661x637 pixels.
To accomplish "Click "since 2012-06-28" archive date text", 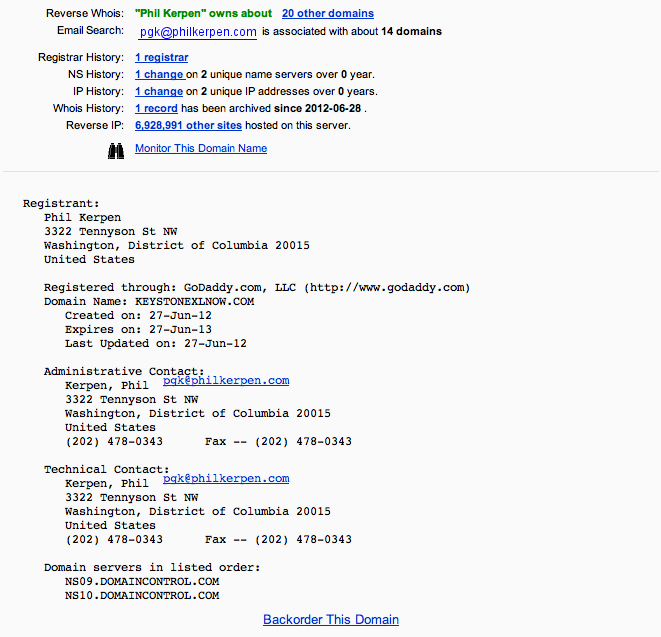I will click(317, 108).
